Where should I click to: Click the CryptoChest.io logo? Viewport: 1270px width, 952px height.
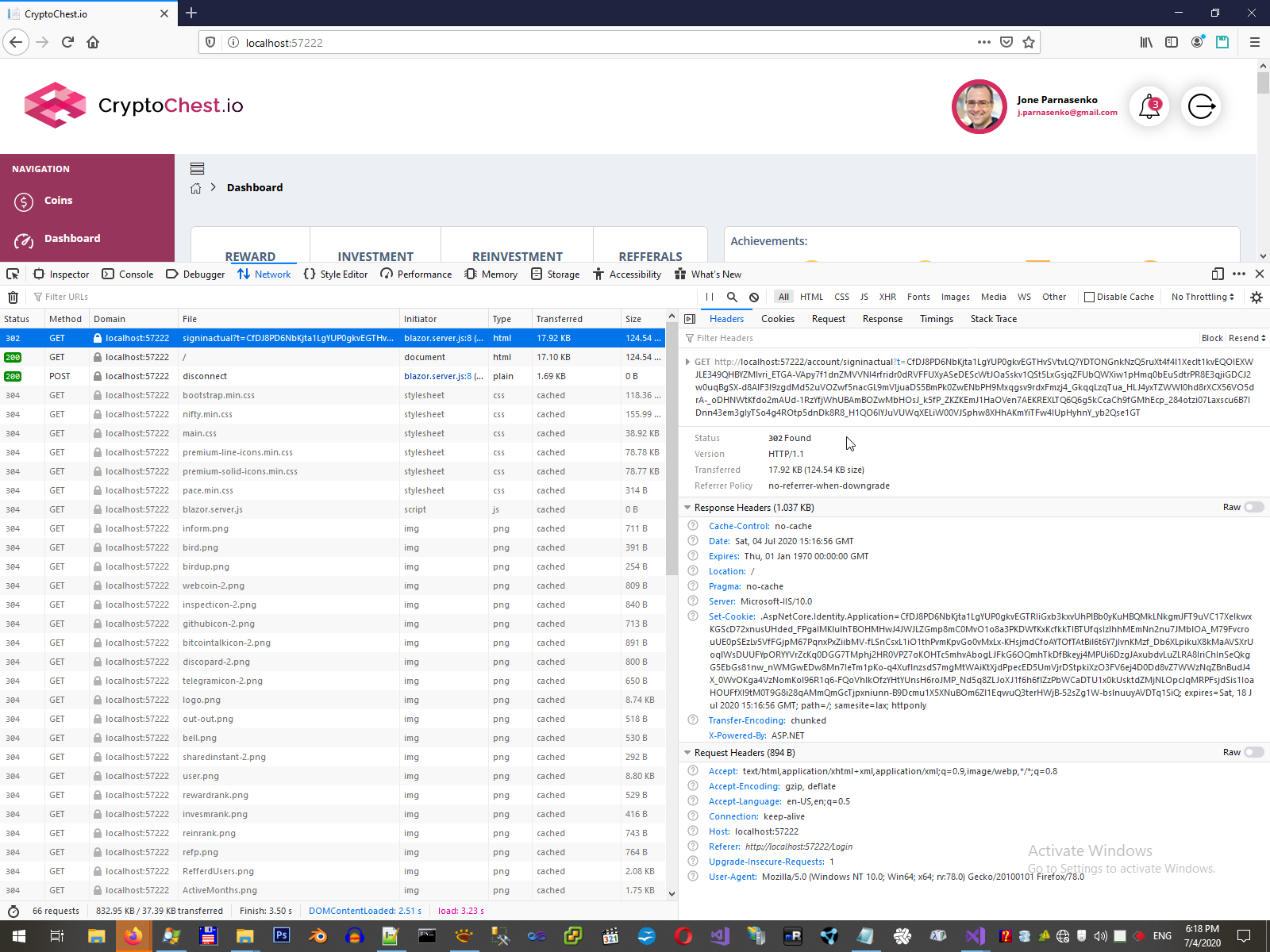(x=133, y=106)
